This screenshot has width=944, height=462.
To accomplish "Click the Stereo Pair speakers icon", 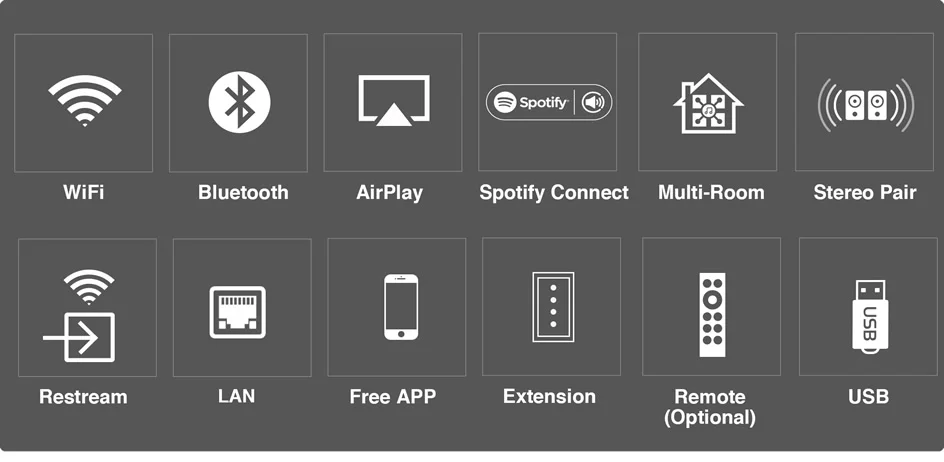I will coord(865,103).
